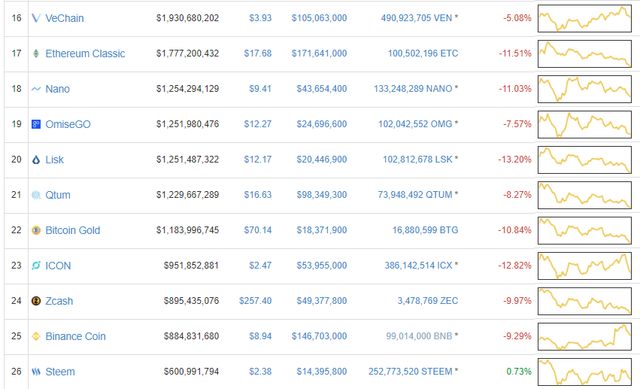The width and height of the screenshot is (640, 389).
Task: View ICON price chart thumbnail
Action: [x=584, y=266]
